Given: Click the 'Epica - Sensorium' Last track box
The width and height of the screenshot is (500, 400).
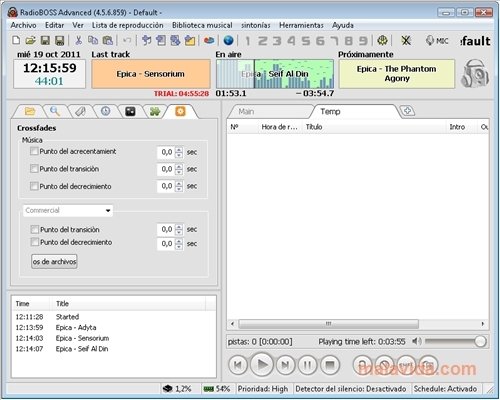Looking at the screenshot, I should (x=151, y=74).
